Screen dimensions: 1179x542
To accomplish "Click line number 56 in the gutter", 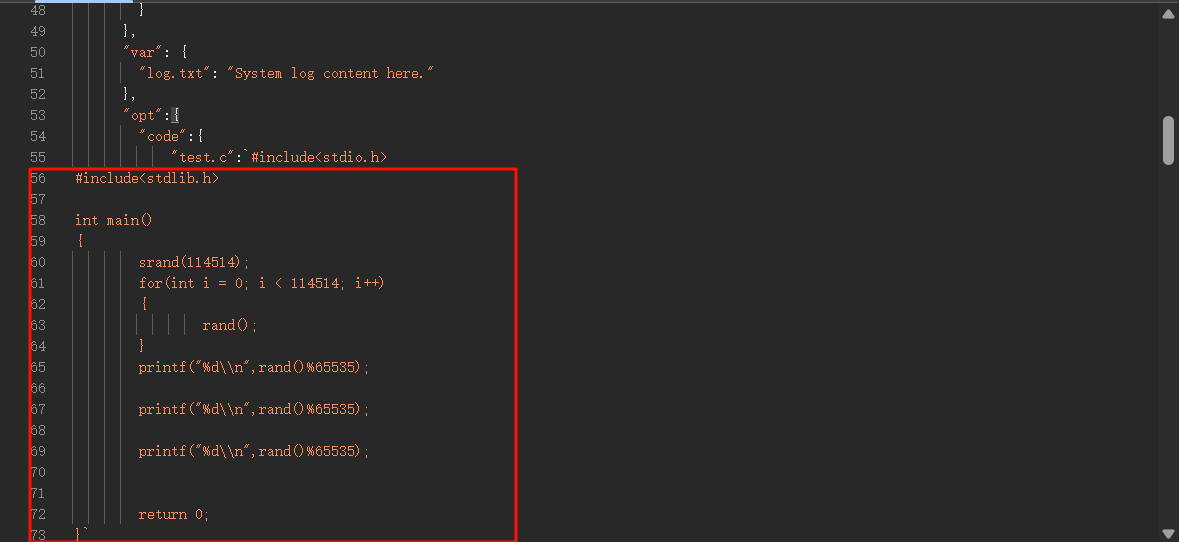I will [x=38, y=179].
